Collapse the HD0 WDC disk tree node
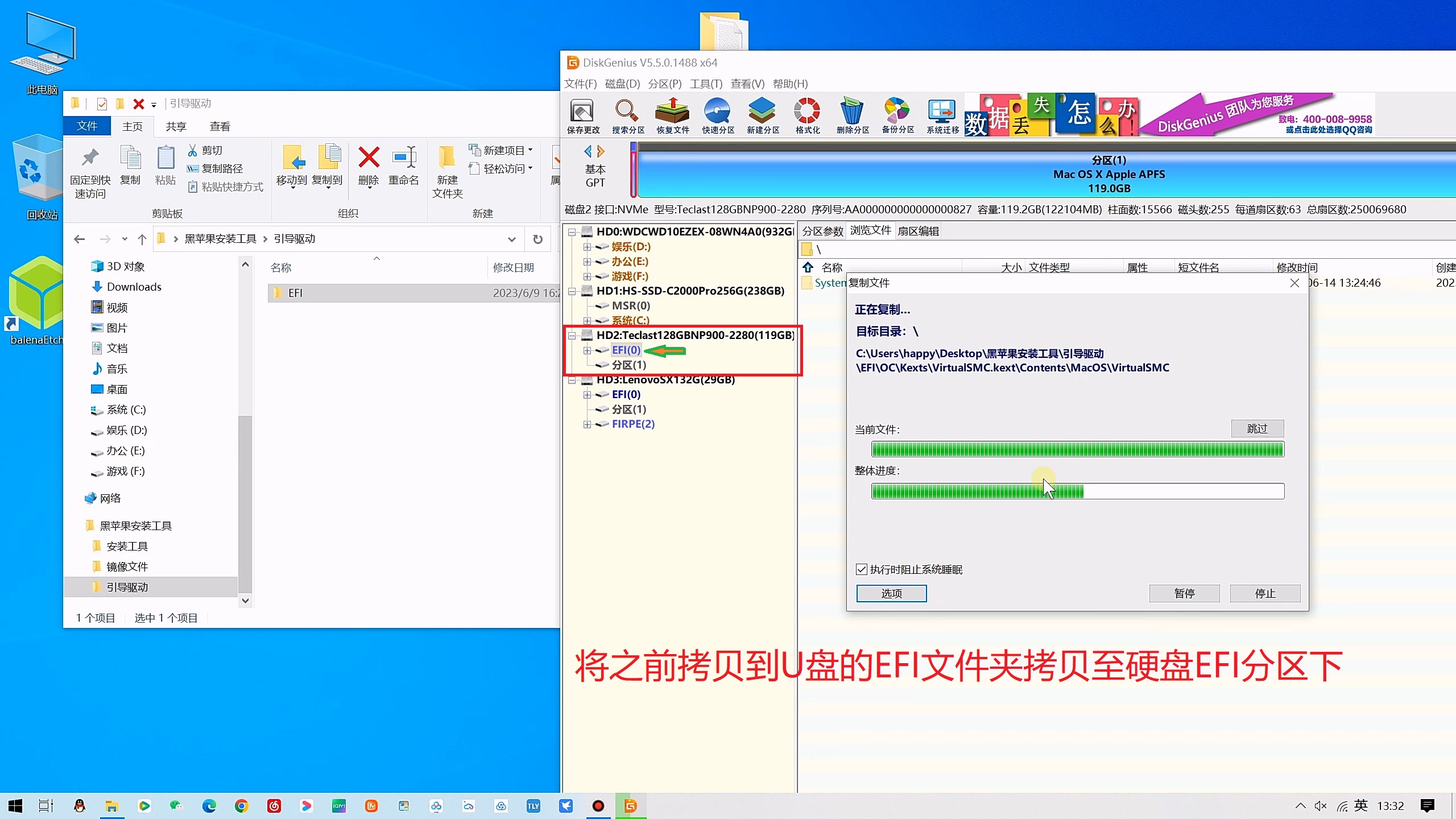 572,232
